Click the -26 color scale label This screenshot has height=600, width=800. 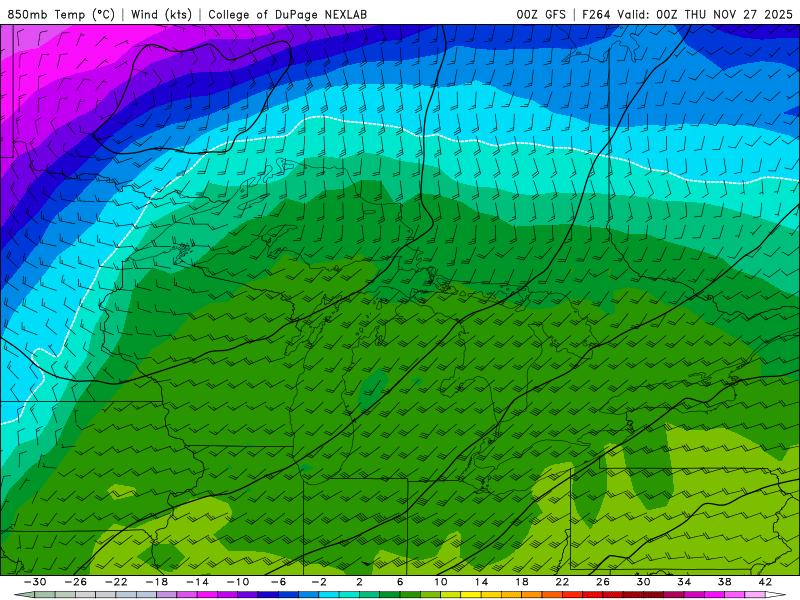coord(76,582)
